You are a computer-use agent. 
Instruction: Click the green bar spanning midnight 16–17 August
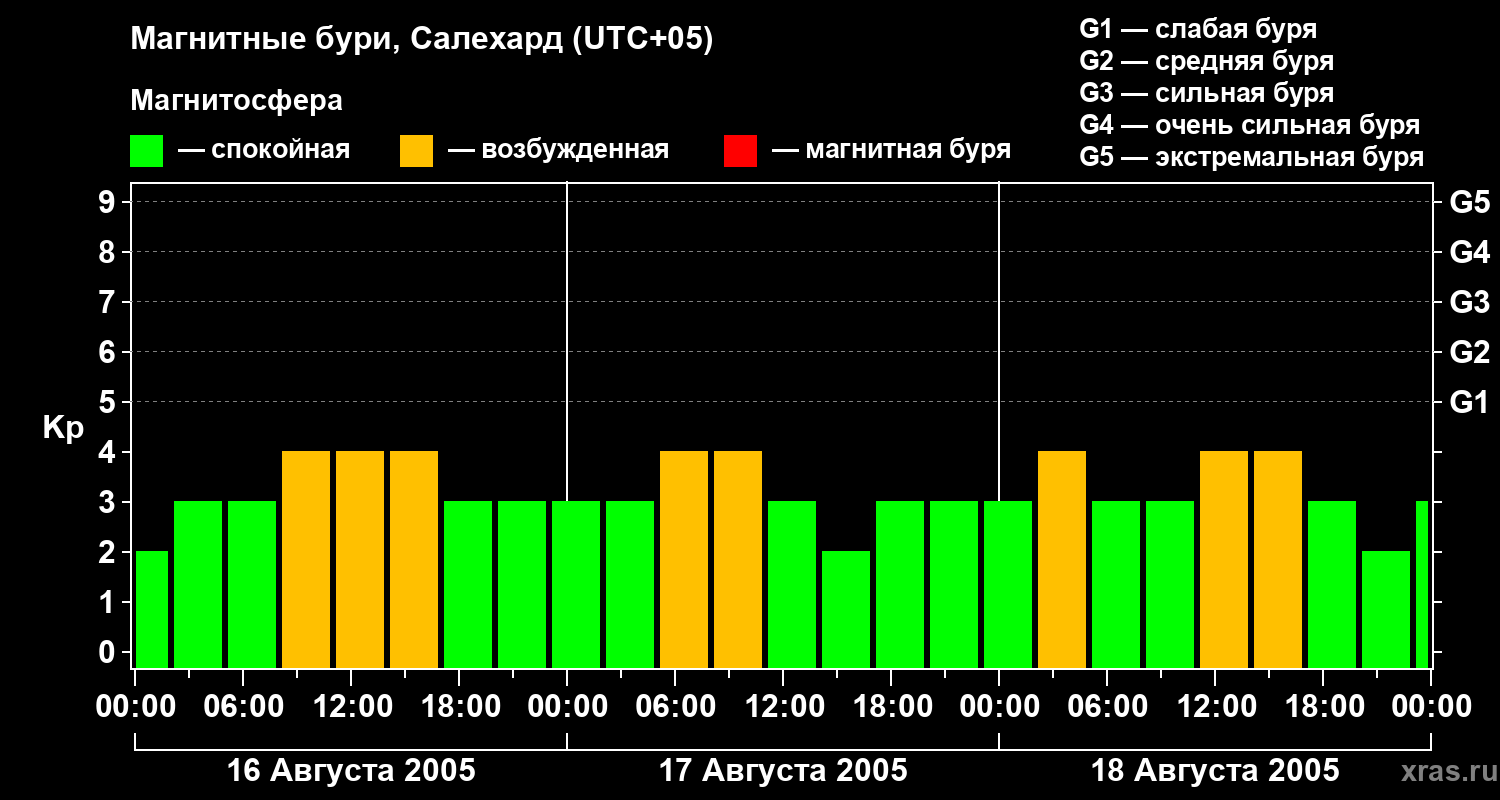(x=576, y=584)
